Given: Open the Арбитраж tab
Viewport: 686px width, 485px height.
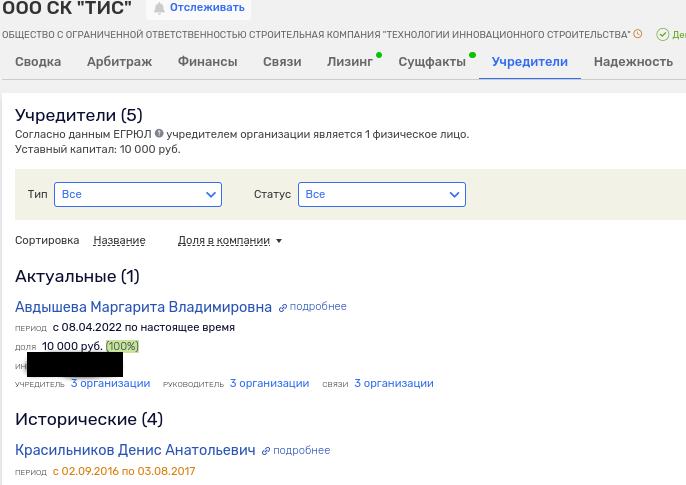Looking at the screenshot, I should pos(119,62).
